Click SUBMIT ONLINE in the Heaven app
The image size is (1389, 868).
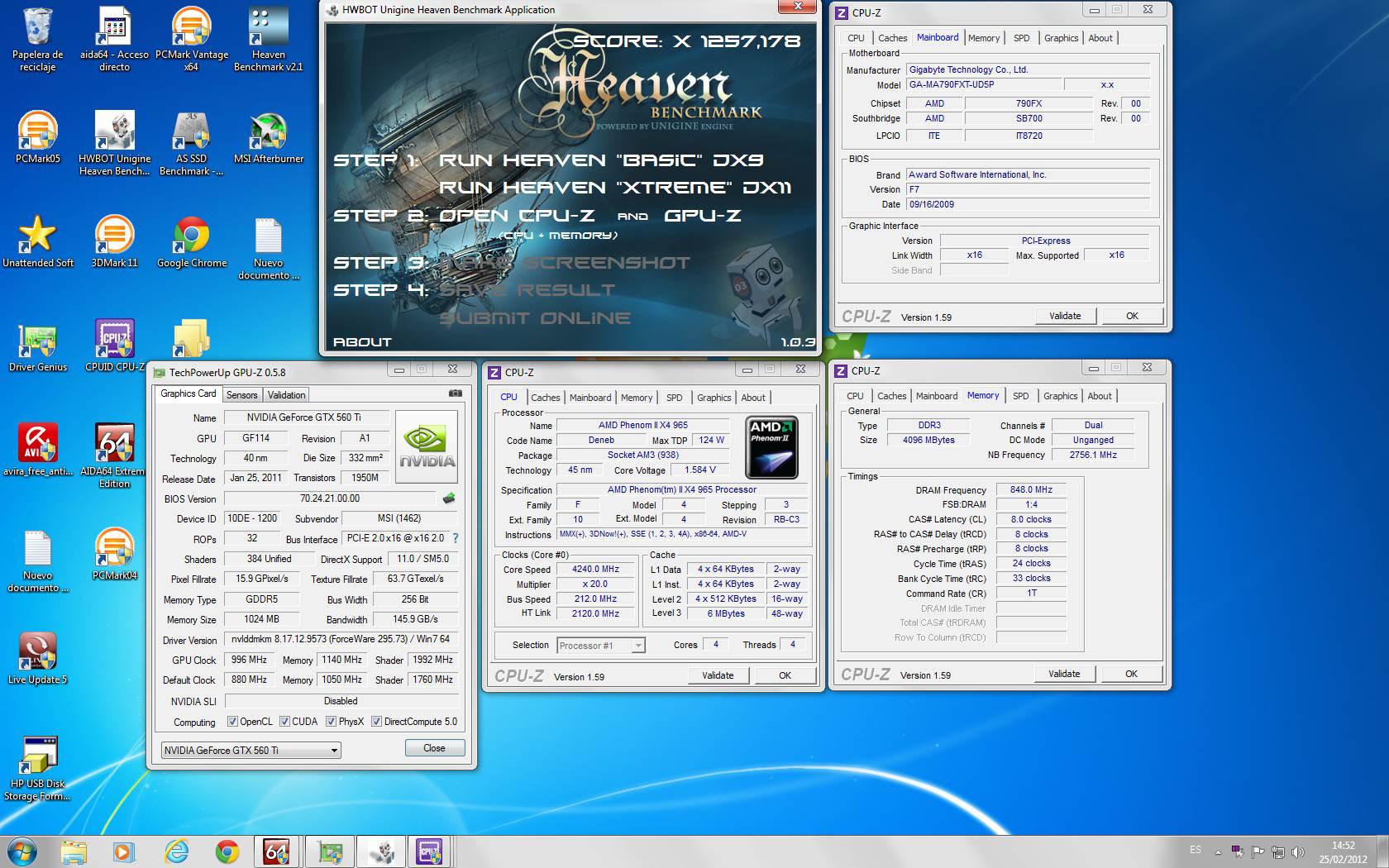(535, 317)
